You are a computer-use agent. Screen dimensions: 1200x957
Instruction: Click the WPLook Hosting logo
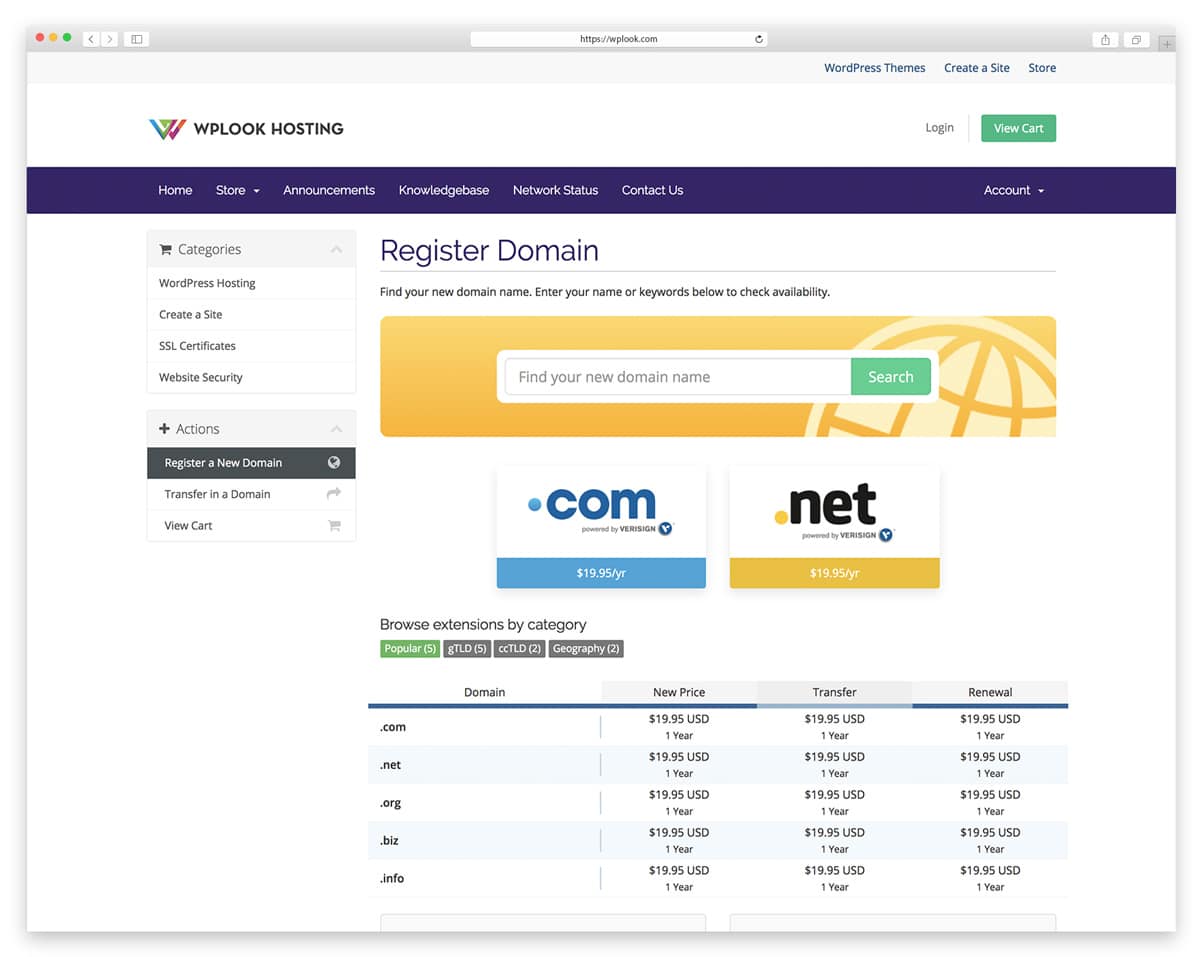[246, 128]
